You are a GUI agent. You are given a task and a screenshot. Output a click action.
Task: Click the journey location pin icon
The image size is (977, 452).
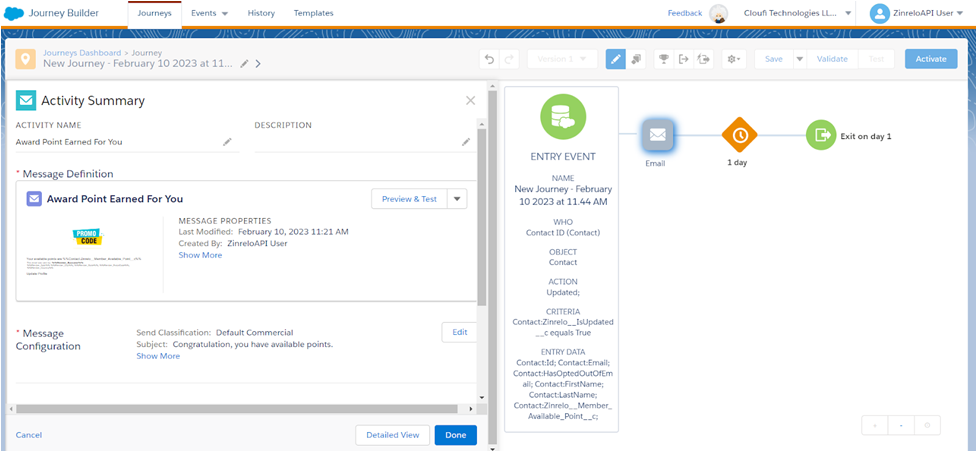[x=26, y=59]
